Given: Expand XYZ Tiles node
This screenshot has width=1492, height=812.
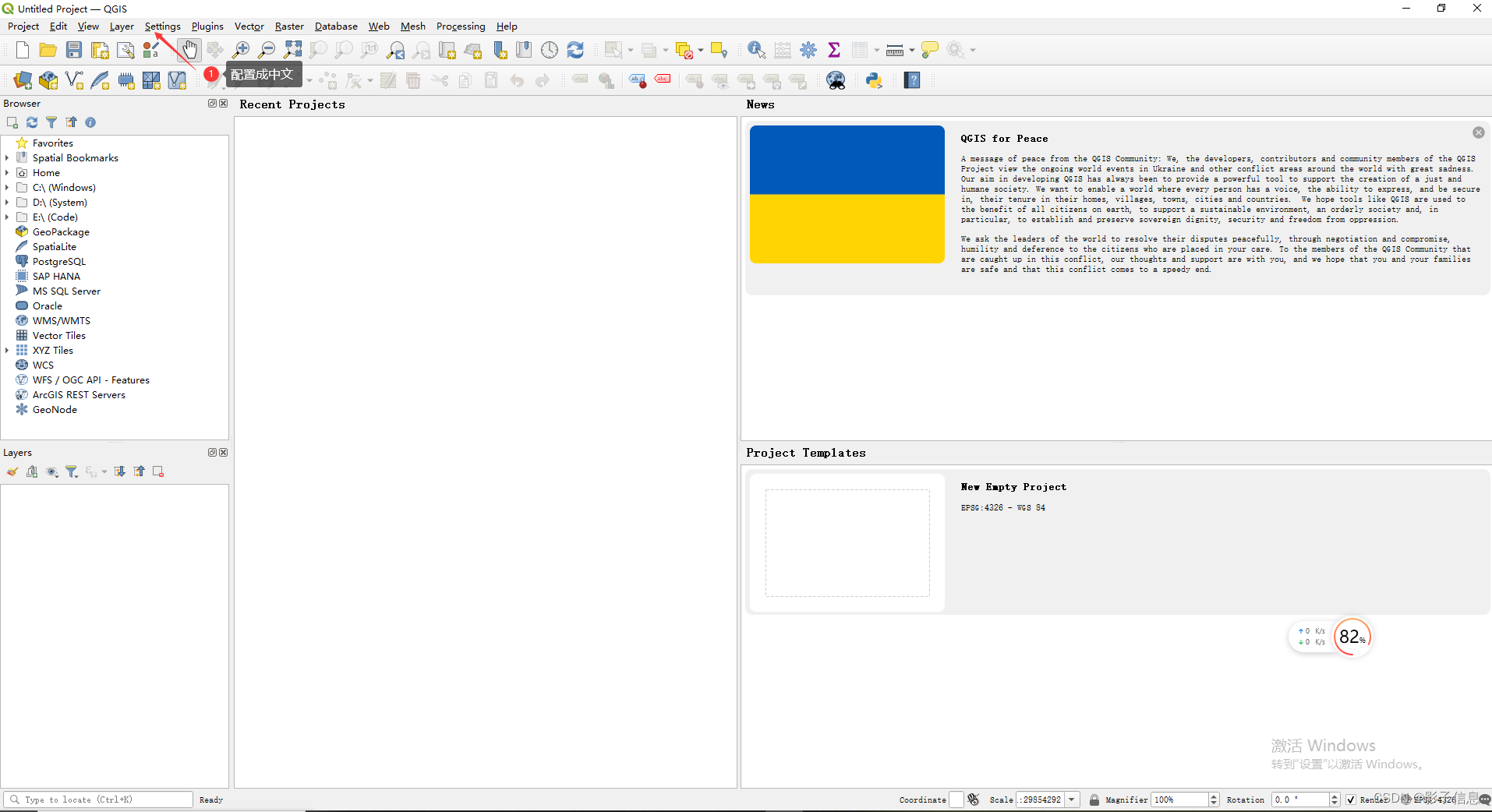Looking at the screenshot, I should coord(7,351).
